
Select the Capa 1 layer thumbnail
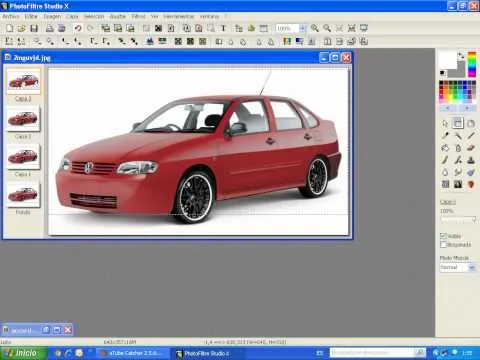23,157
